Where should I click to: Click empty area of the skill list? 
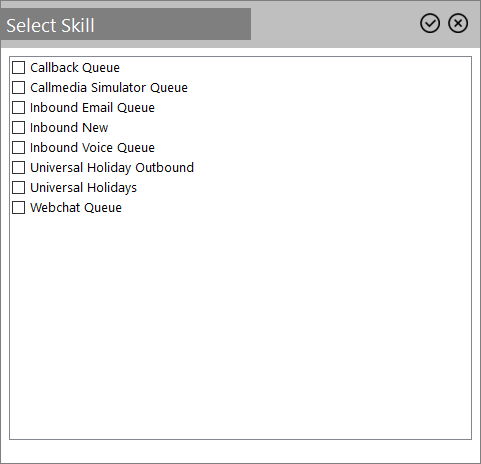point(240,327)
